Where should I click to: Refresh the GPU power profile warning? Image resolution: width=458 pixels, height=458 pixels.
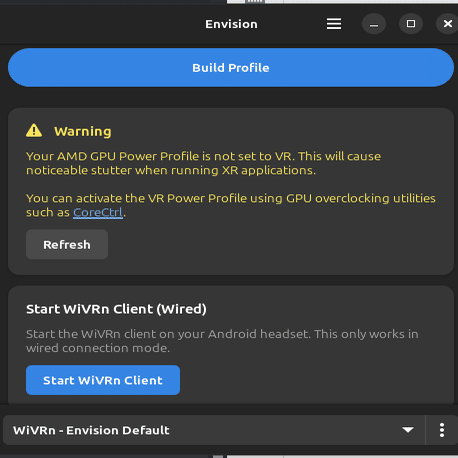click(x=67, y=244)
